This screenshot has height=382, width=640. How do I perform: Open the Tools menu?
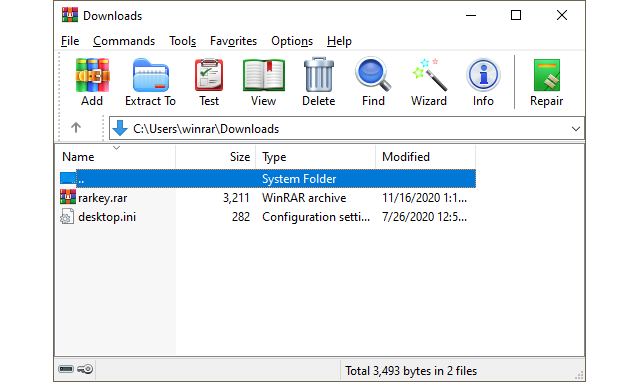click(x=182, y=41)
